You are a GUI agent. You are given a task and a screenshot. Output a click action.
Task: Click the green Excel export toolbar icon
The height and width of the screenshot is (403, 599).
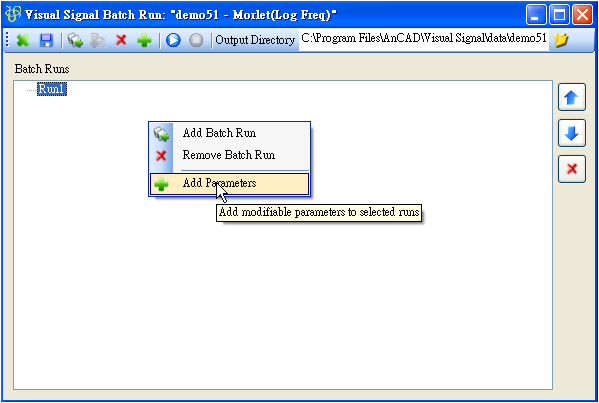click(23, 40)
